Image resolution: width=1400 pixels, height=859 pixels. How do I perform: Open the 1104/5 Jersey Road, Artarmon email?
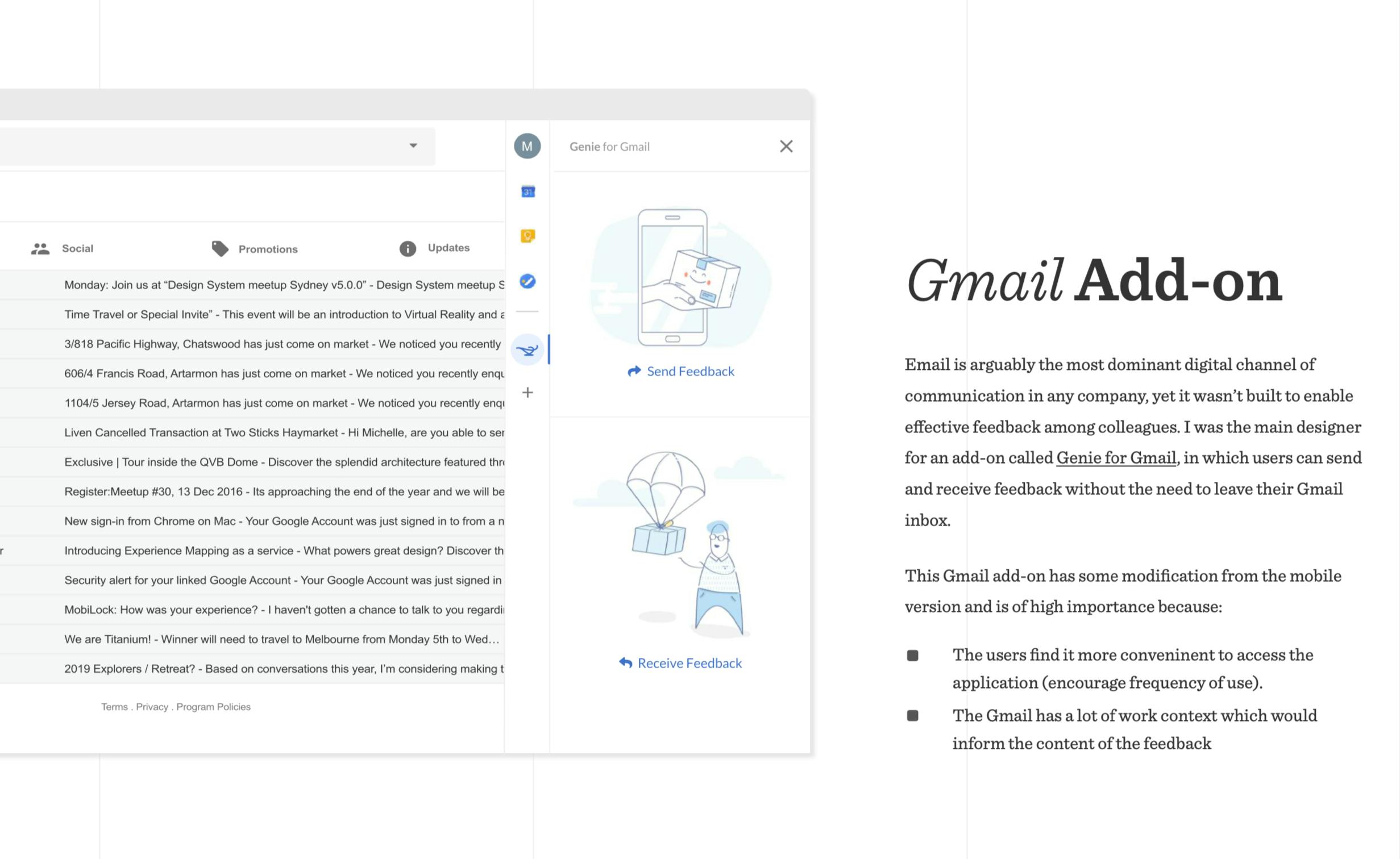[252, 403]
